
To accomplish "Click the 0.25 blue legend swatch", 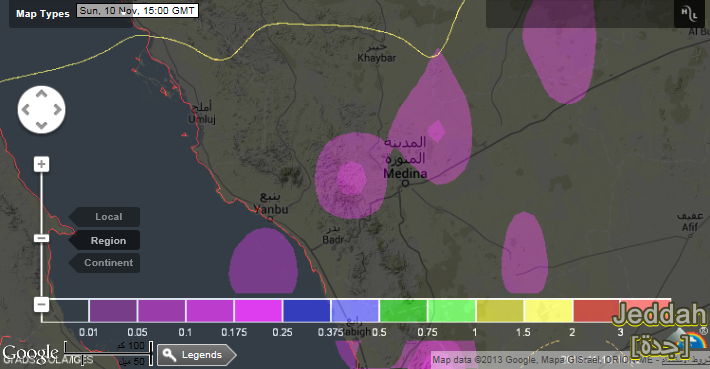I will [x=306, y=311].
